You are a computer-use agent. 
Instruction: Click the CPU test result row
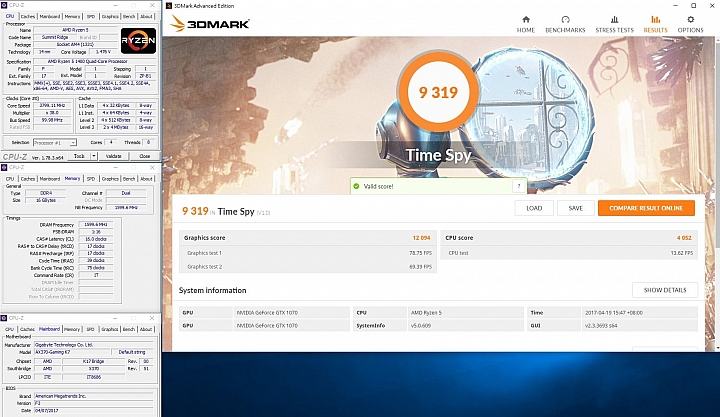(x=569, y=253)
